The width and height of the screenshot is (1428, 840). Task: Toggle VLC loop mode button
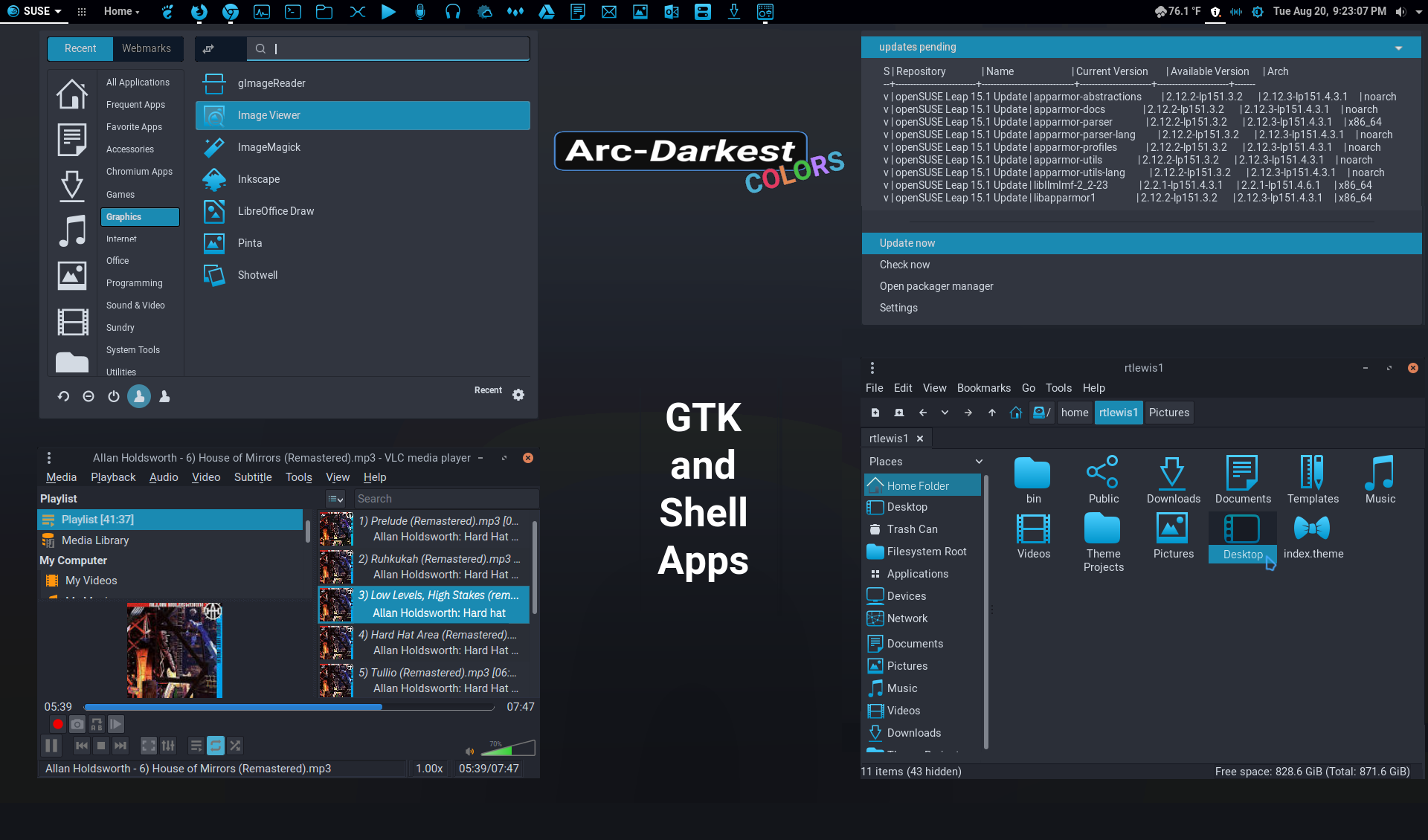[x=216, y=745]
